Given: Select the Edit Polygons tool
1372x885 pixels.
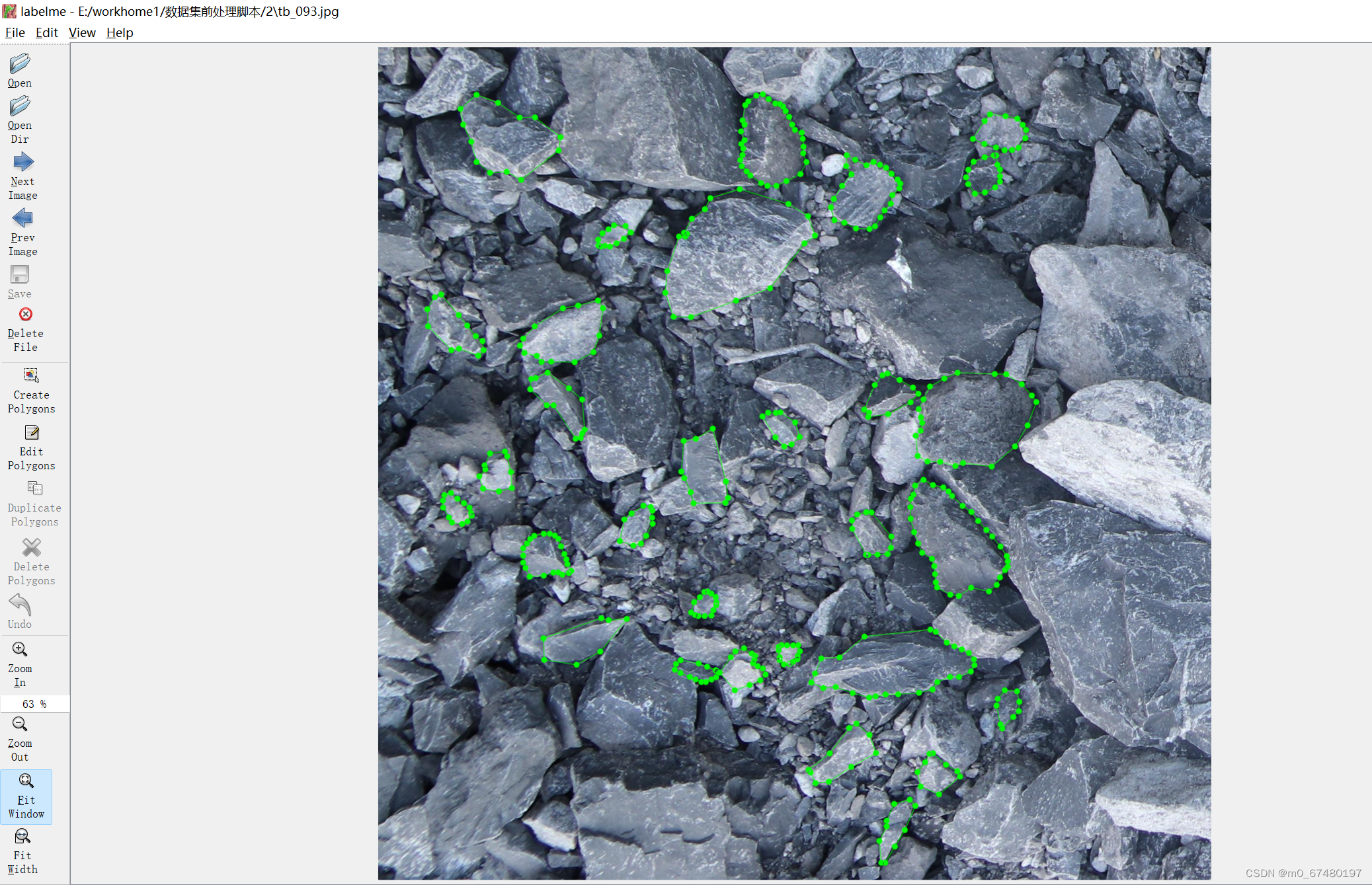Looking at the screenshot, I should (31, 433).
